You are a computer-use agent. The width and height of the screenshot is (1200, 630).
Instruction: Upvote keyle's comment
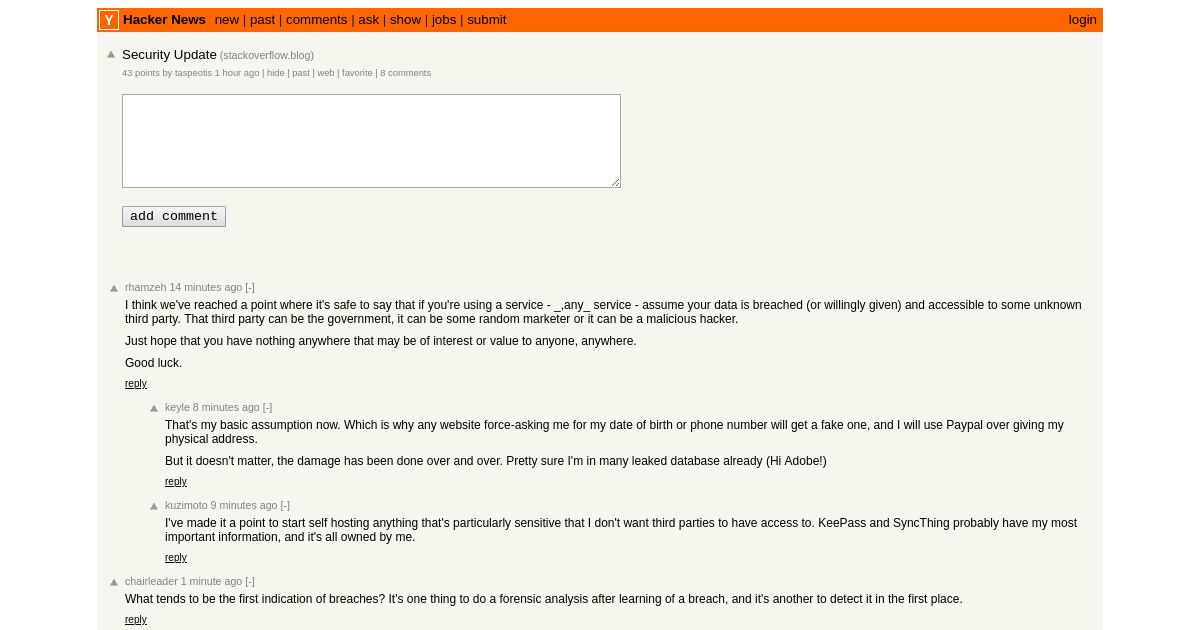(154, 408)
